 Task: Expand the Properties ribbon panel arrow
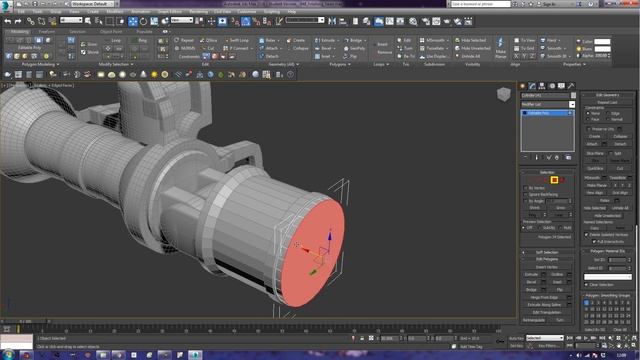[x=585, y=64]
